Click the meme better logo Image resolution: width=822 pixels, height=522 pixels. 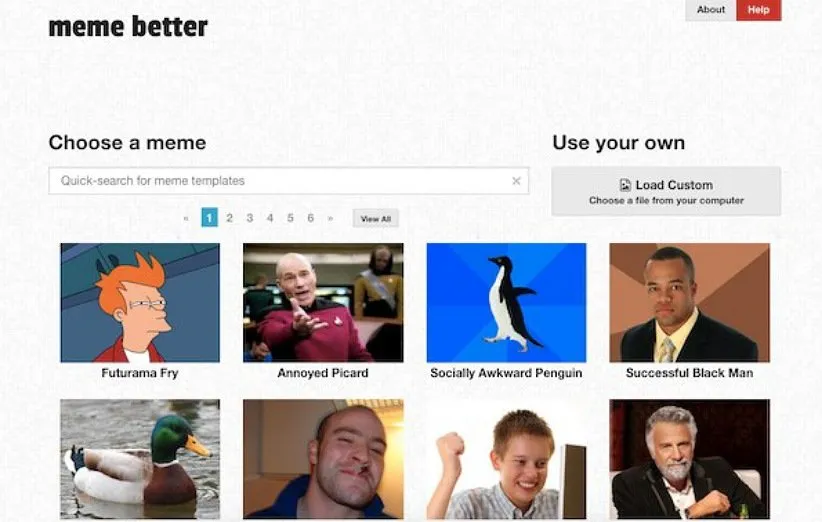click(128, 27)
